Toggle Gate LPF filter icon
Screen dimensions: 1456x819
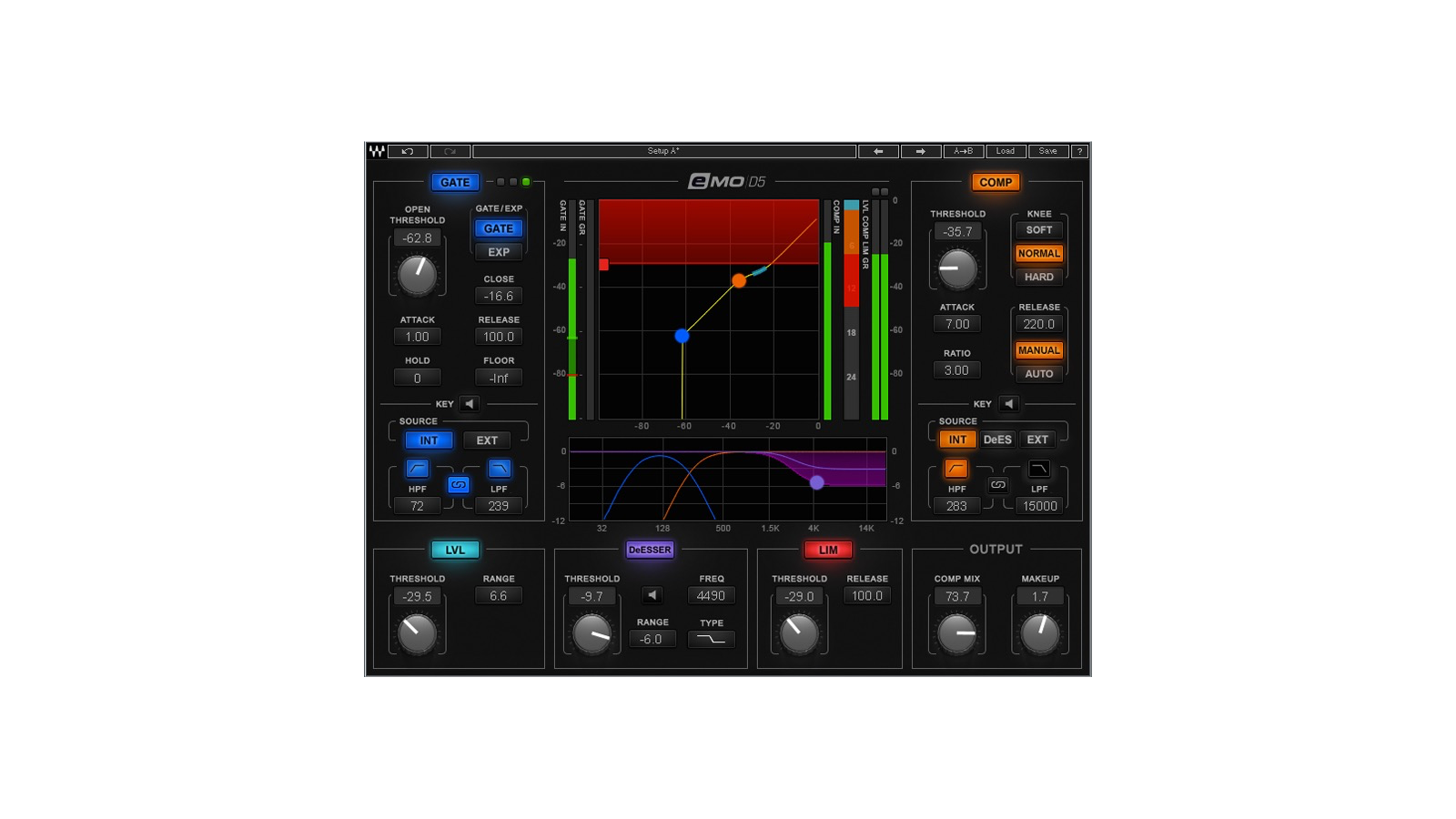(x=499, y=469)
